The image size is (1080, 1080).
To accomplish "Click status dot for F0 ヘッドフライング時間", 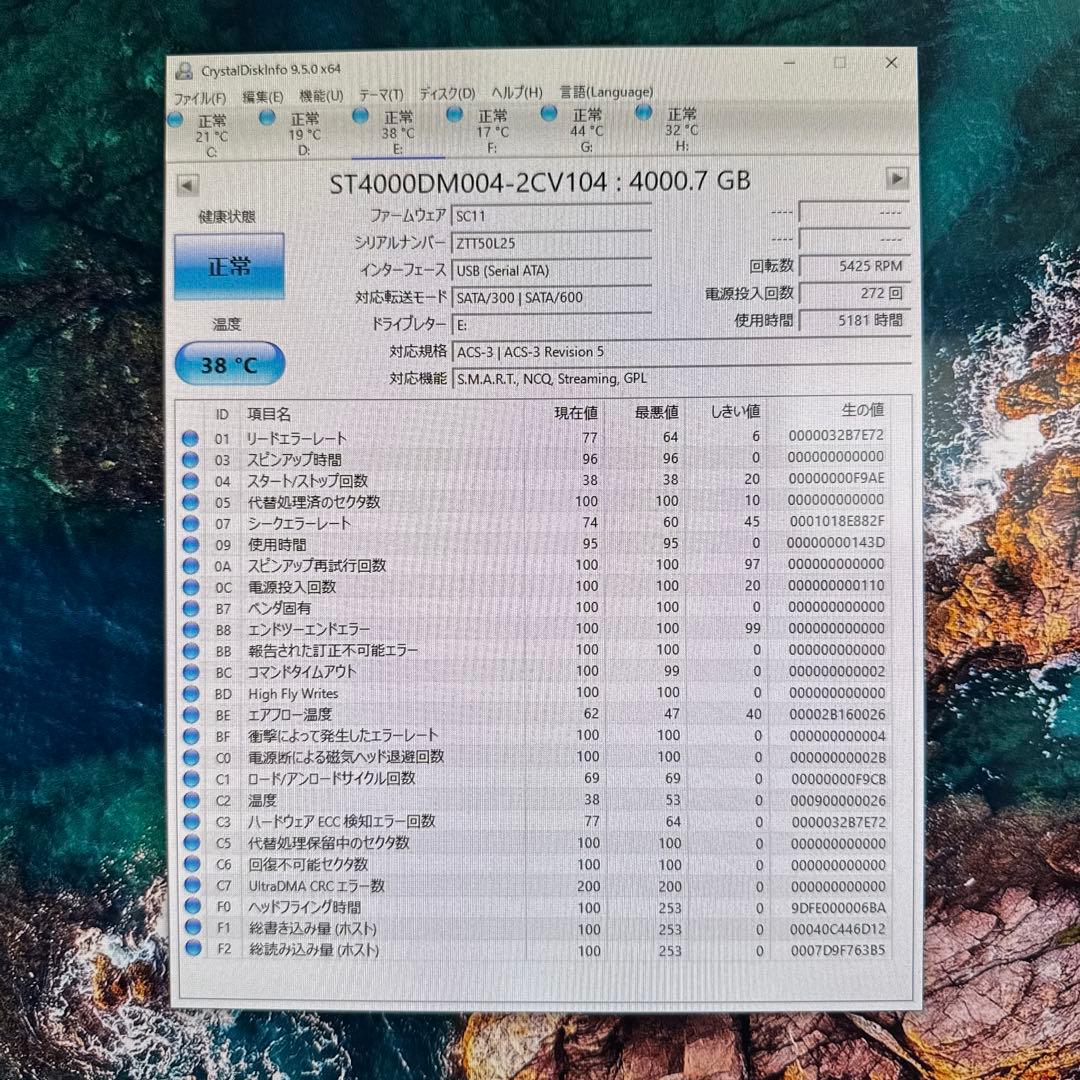I will [x=193, y=907].
